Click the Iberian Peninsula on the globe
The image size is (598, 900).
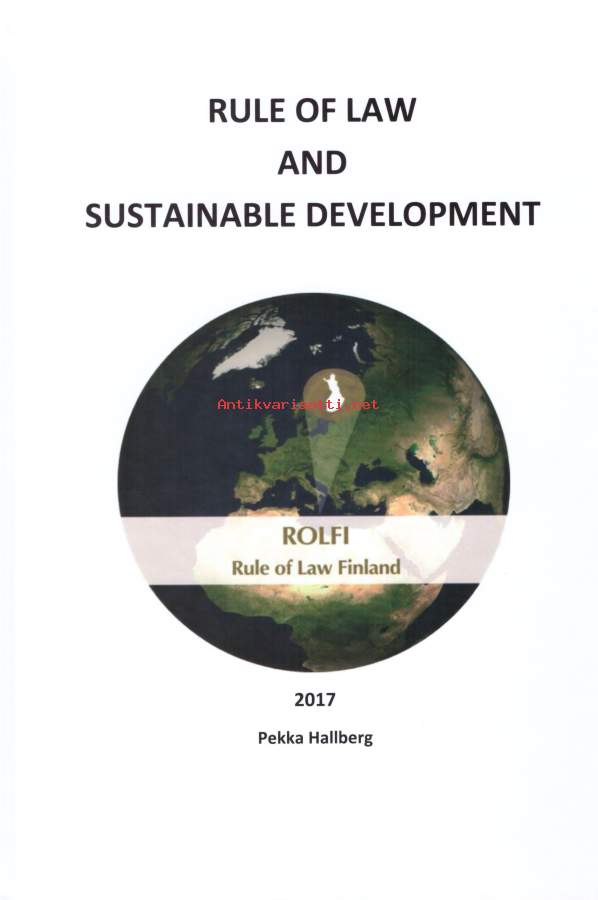[251, 488]
